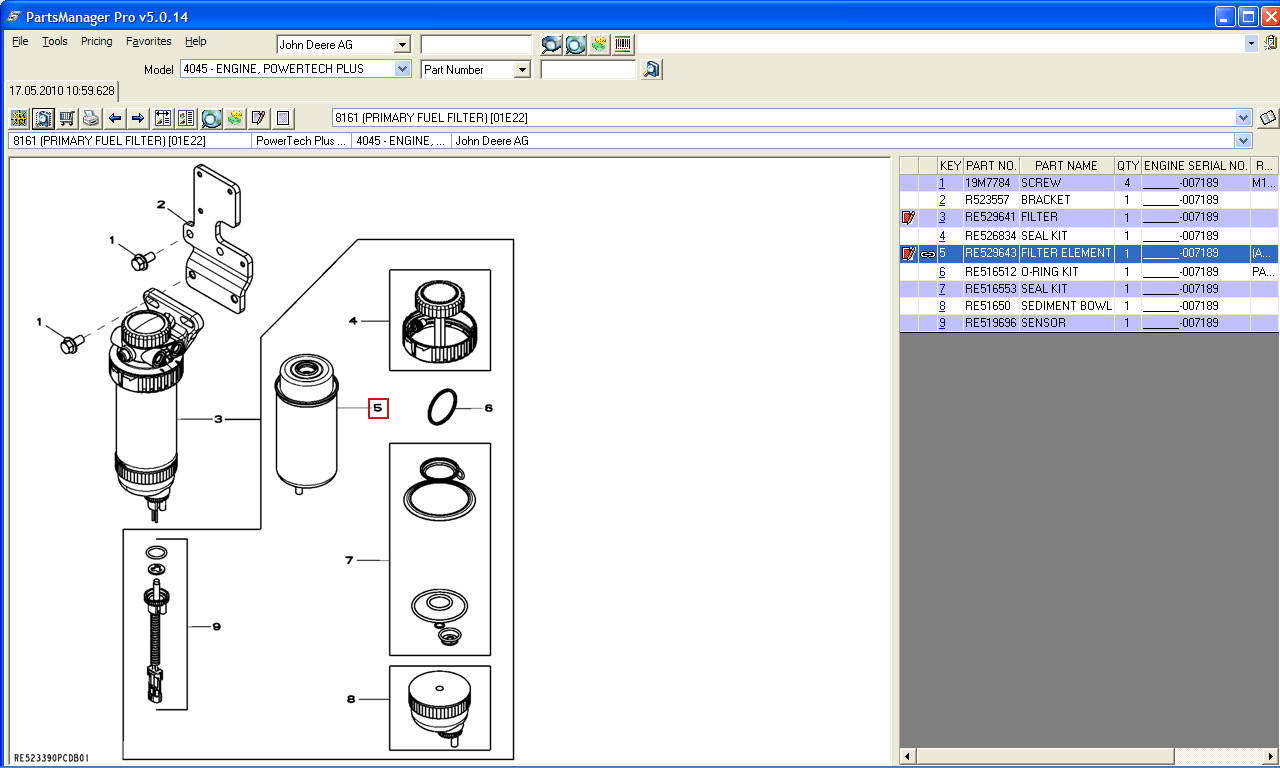Image resolution: width=1280 pixels, height=768 pixels.
Task: Open the Pricing menu
Action: 97,41
